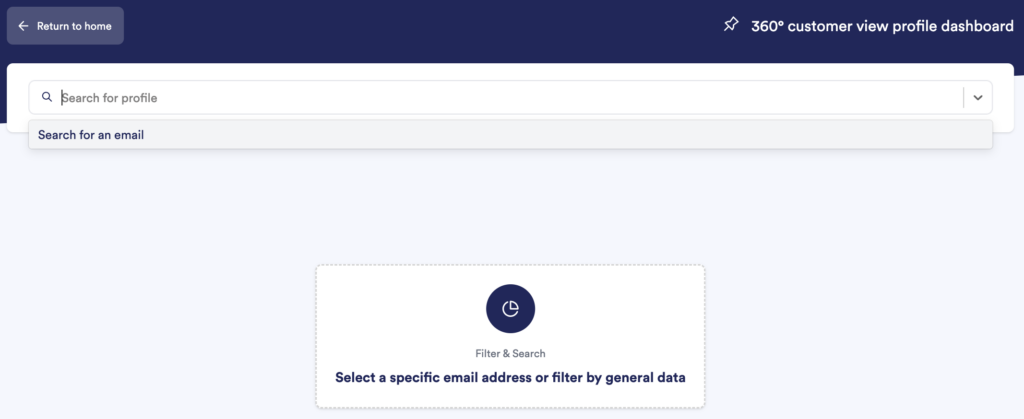1024x419 pixels.
Task: Click the back arrow icon
Action: click(x=23, y=26)
